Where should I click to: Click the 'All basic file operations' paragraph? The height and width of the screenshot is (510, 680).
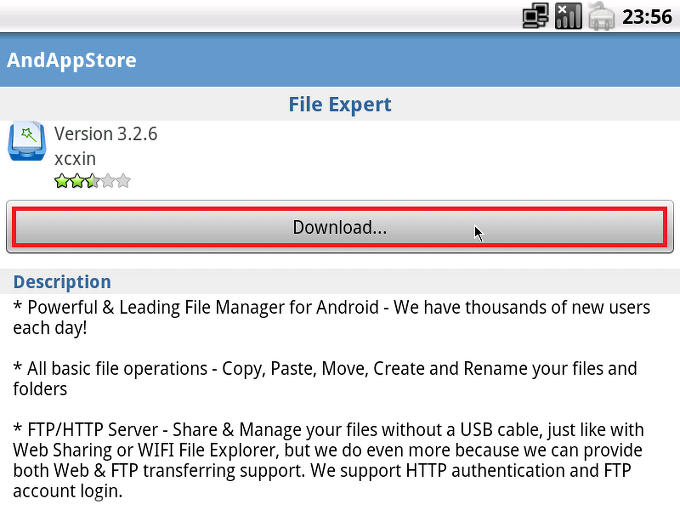[x=325, y=379]
